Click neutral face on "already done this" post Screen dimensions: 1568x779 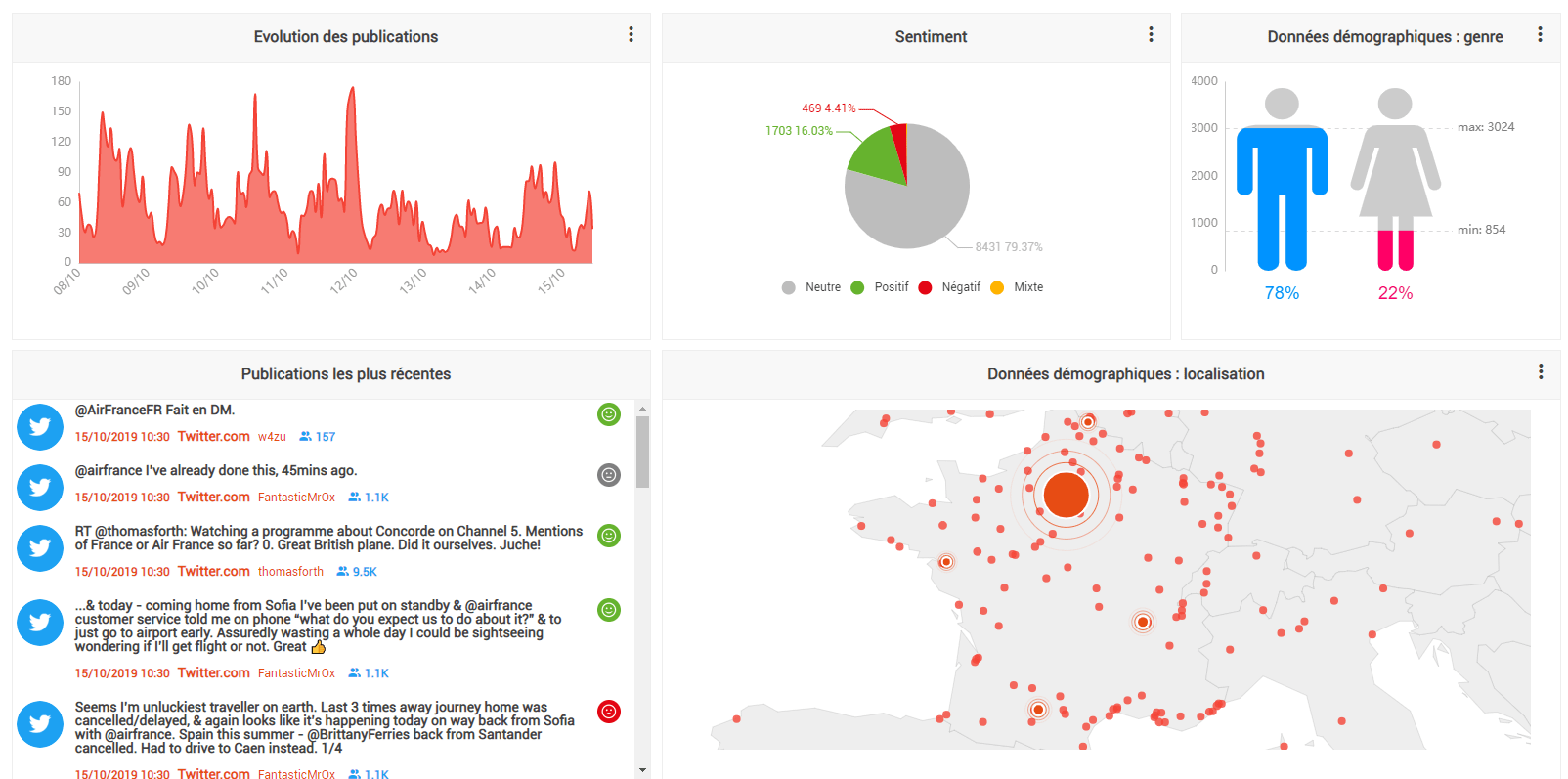click(609, 475)
